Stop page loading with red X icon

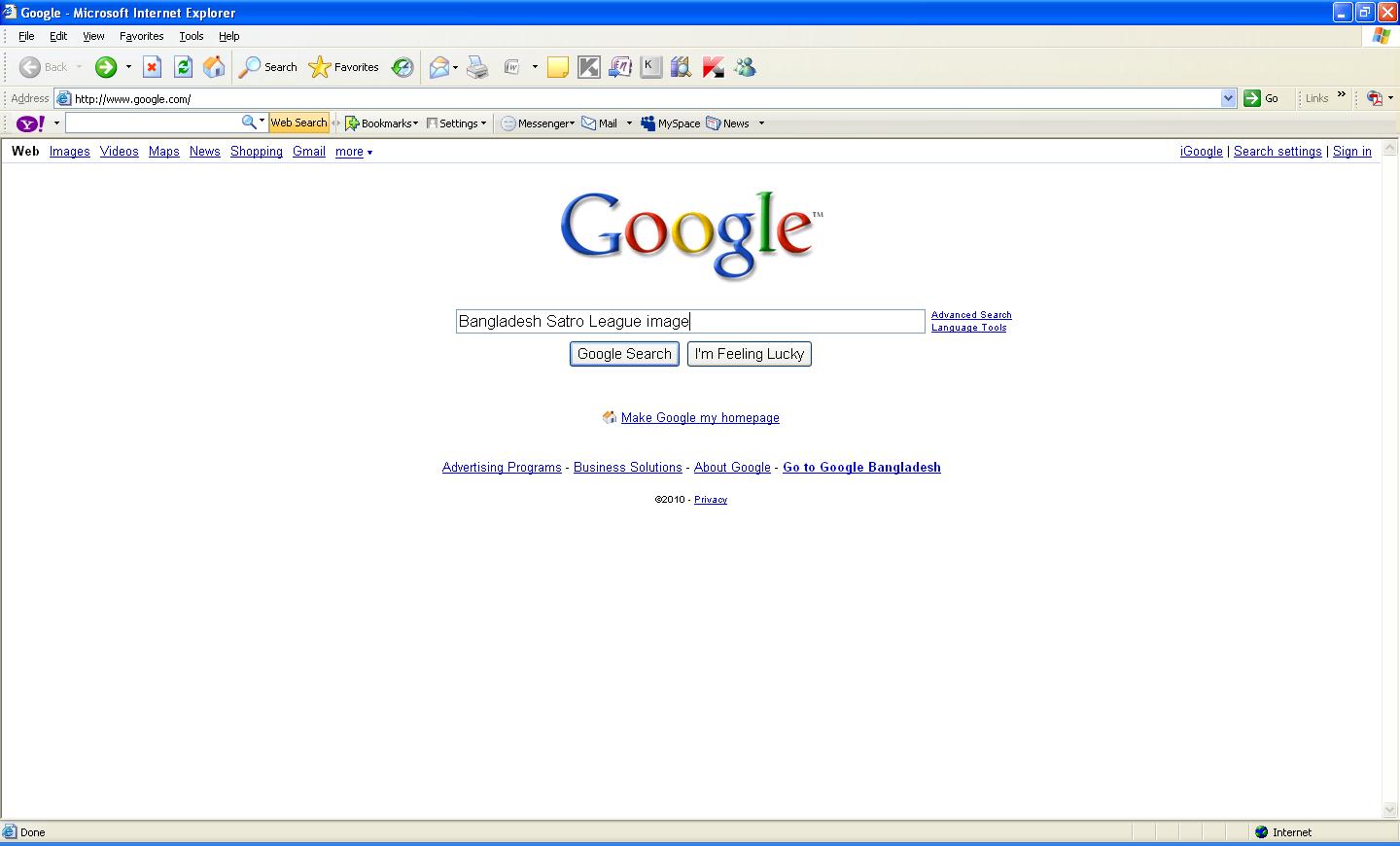pos(152,67)
